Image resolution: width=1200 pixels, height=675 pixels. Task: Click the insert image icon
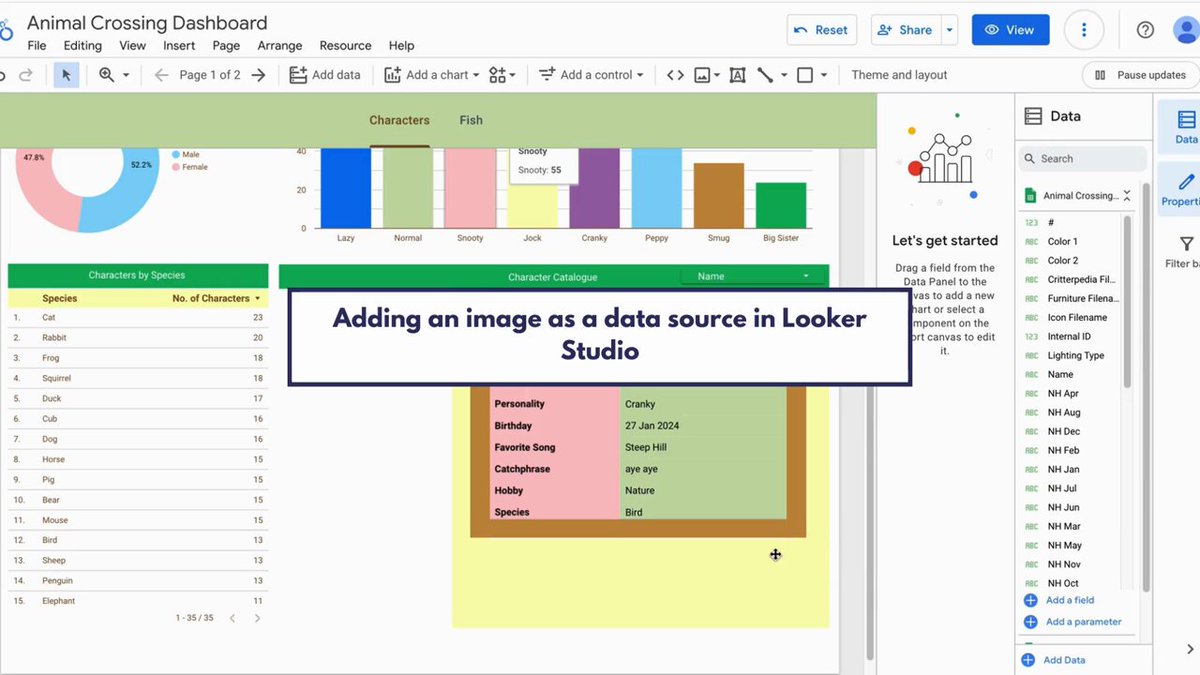click(x=702, y=75)
